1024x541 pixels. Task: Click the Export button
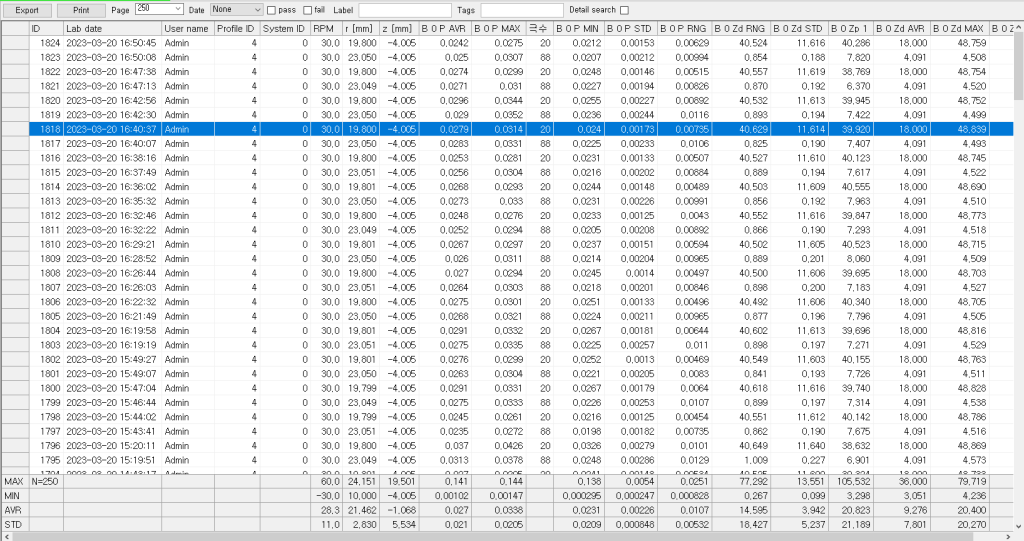(27, 9)
